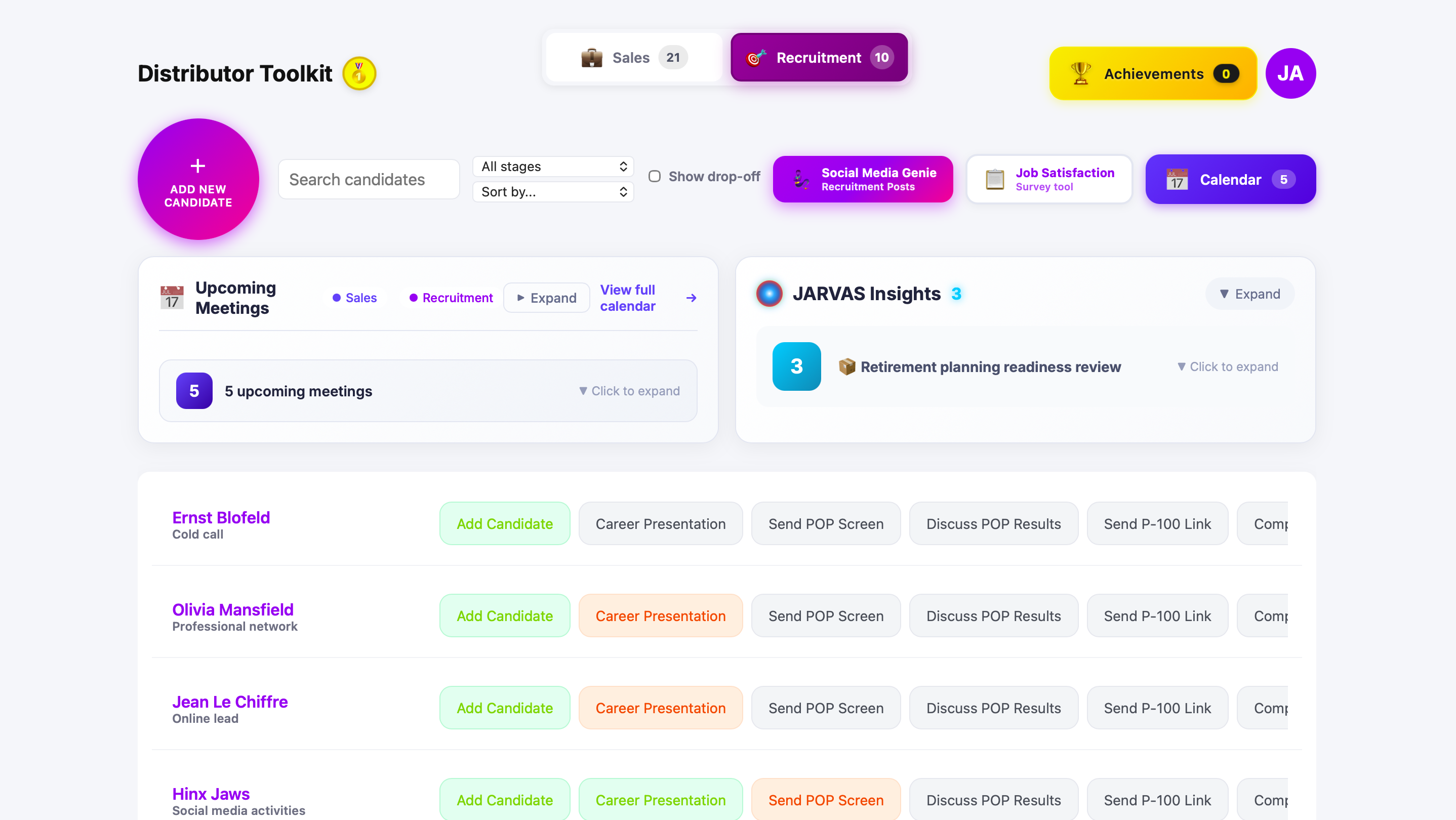This screenshot has width=1456, height=820.
Task: Open the Job Satisfaction survey tool
Action: tap(1049, 179)
